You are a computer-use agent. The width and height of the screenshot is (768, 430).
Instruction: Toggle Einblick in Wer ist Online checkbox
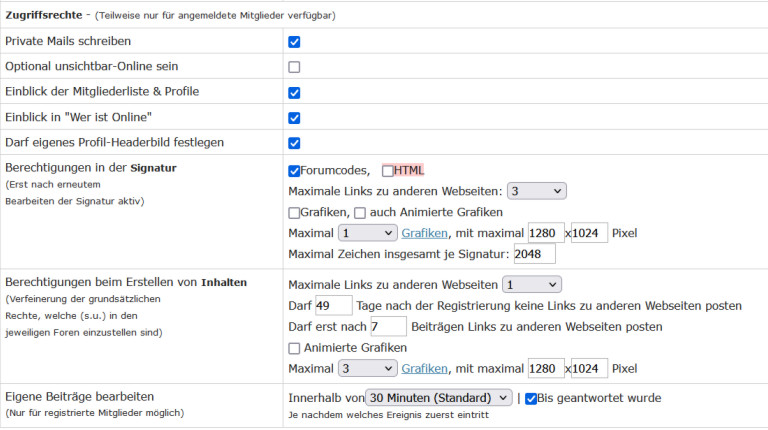tap(294, 118)
